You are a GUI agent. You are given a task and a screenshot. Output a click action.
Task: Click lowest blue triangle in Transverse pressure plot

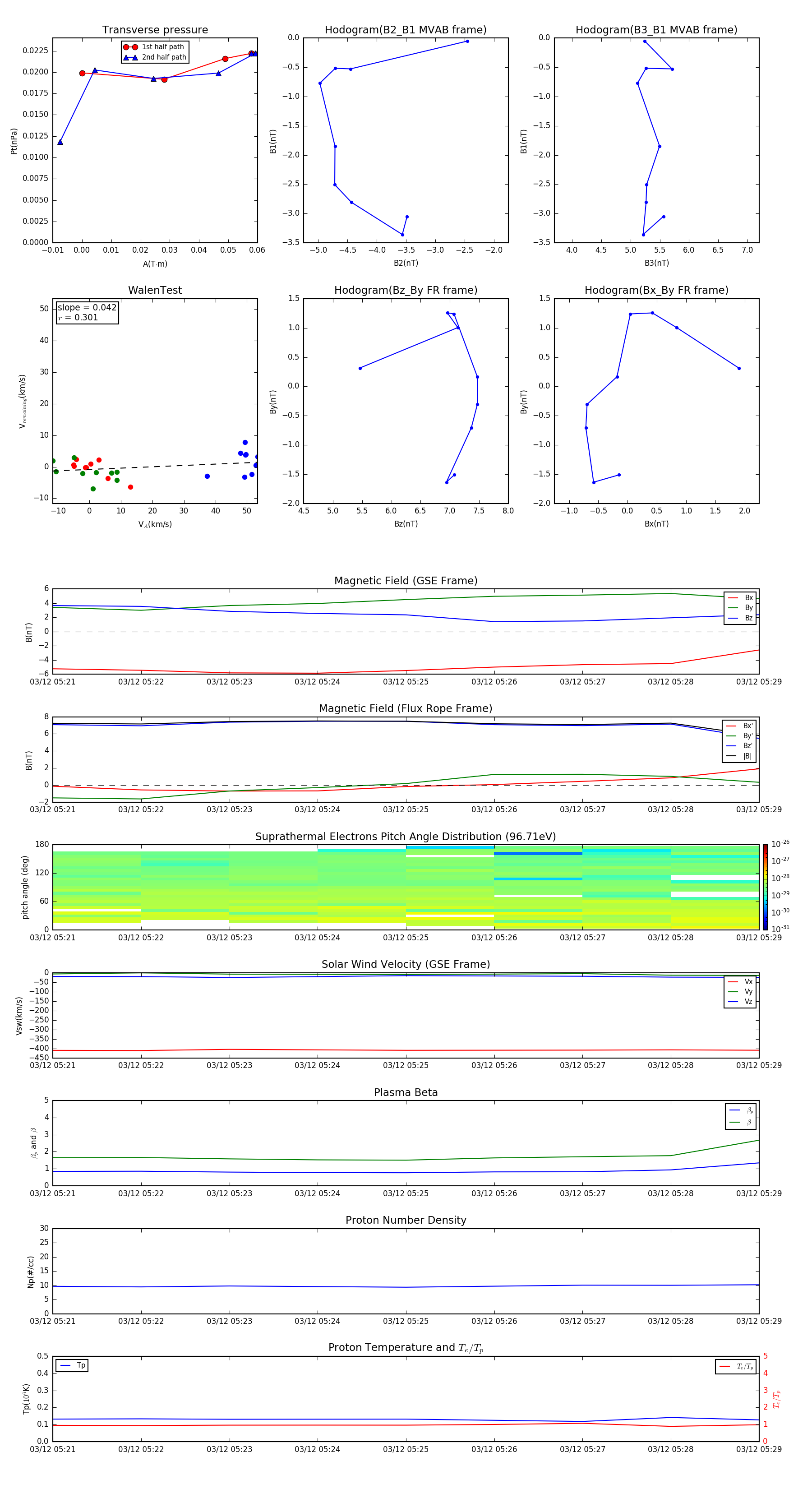(x=60, y=142)
